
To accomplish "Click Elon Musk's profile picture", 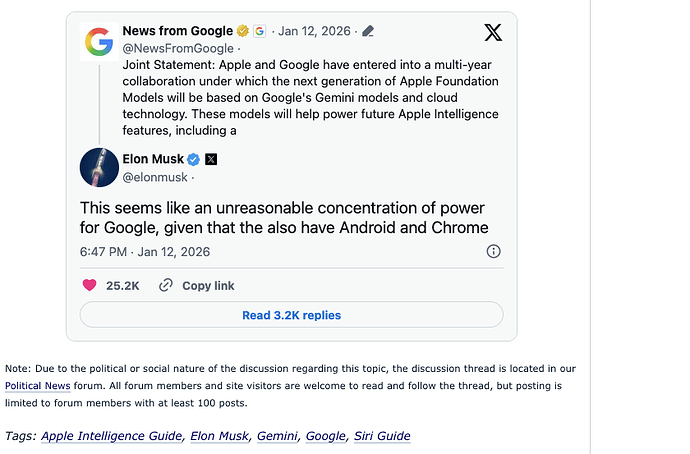I will (99, 167).
